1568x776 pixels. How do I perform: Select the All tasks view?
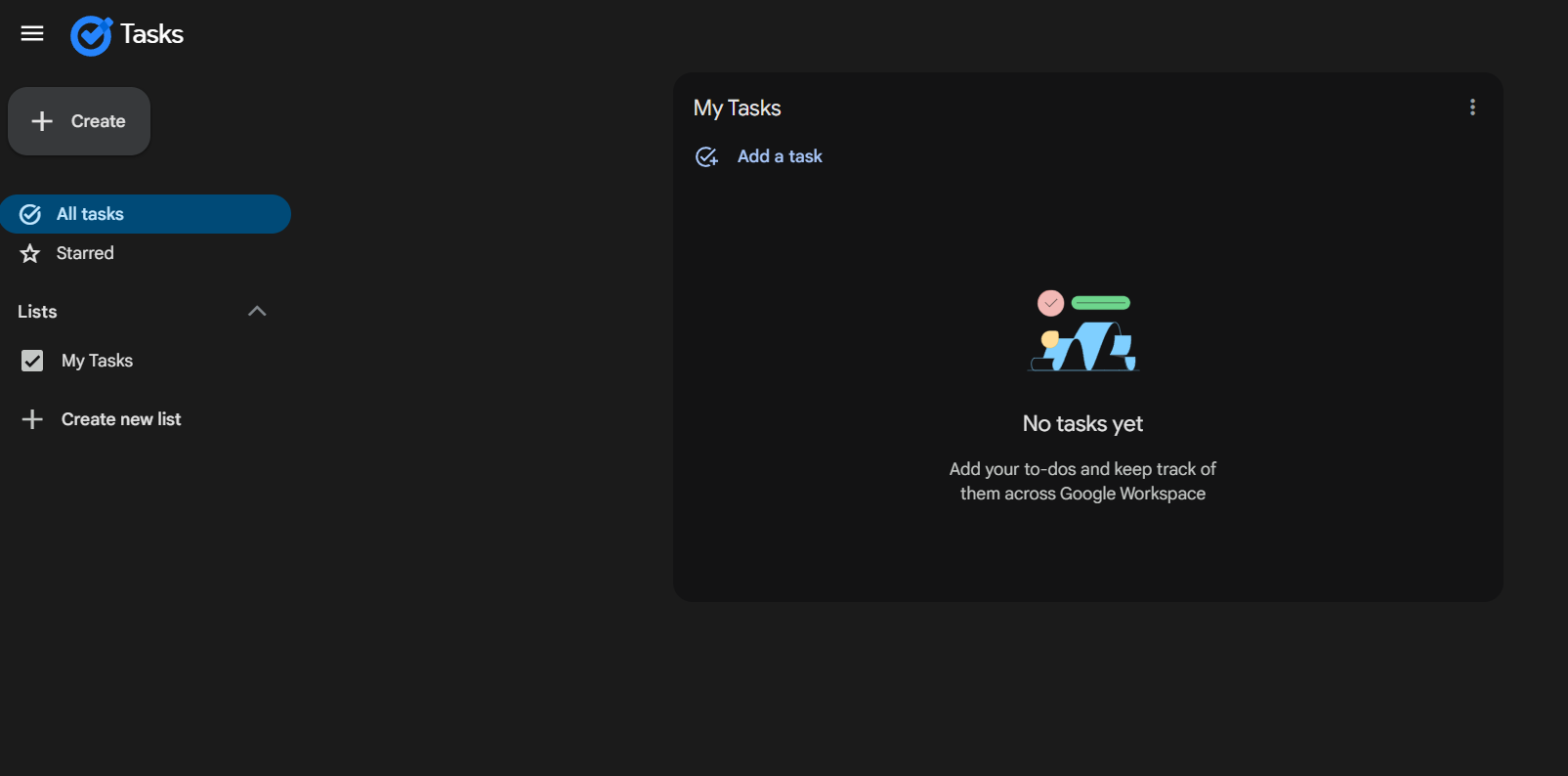tap(146, 214)
